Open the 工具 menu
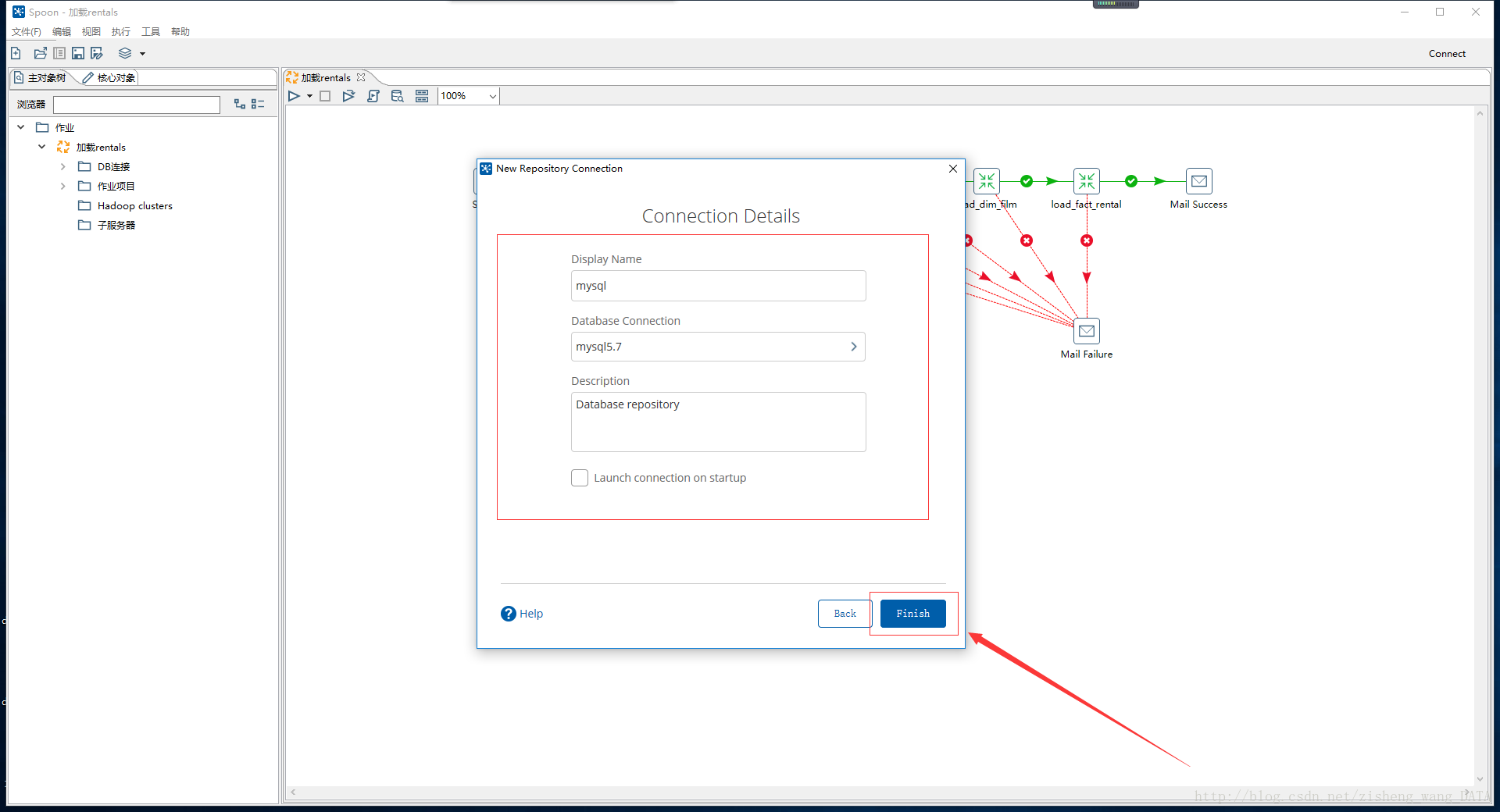 151,32
